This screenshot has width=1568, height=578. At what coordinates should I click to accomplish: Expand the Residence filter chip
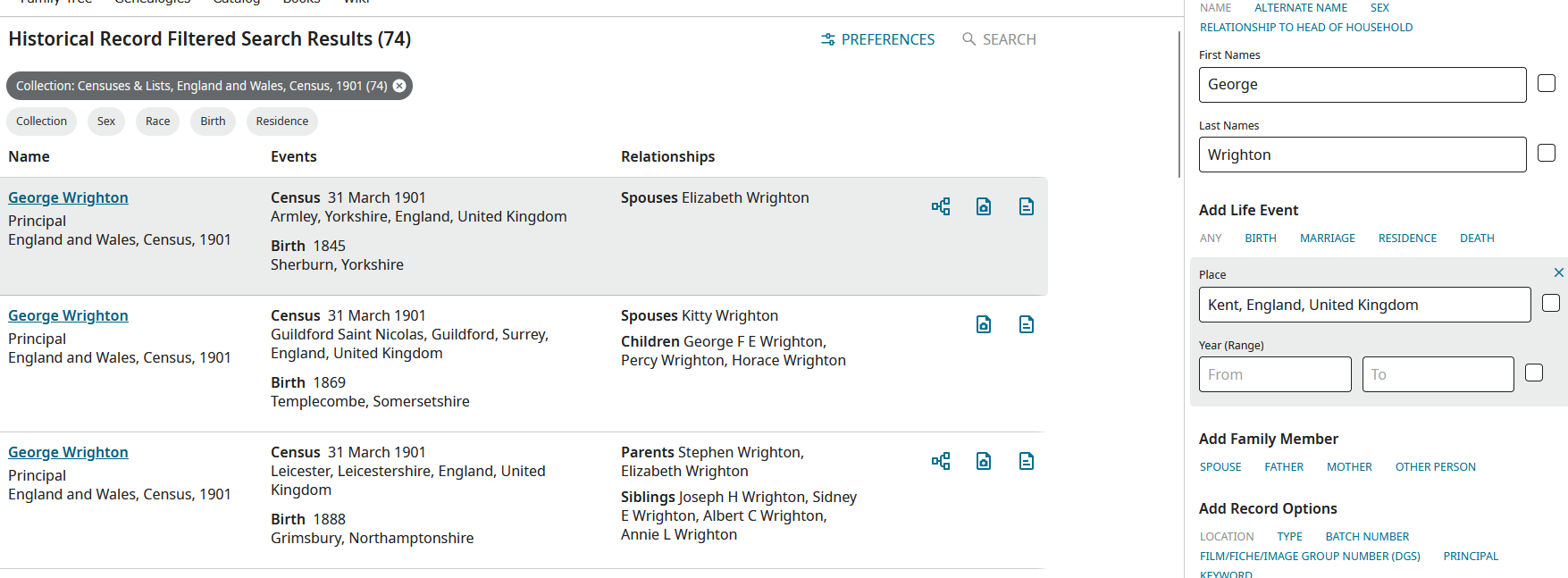pyautogui.click(x=282, y=121)
